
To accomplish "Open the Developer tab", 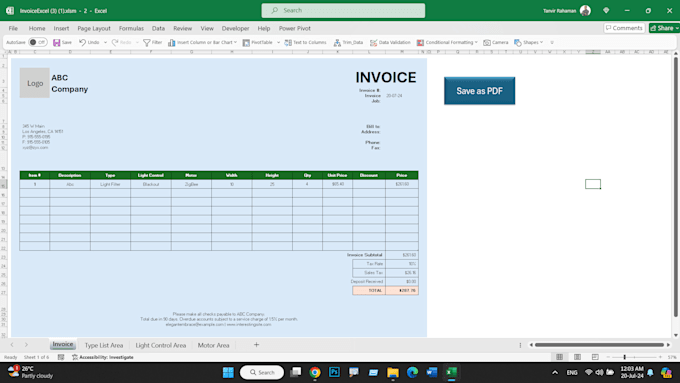I will 235,28.
